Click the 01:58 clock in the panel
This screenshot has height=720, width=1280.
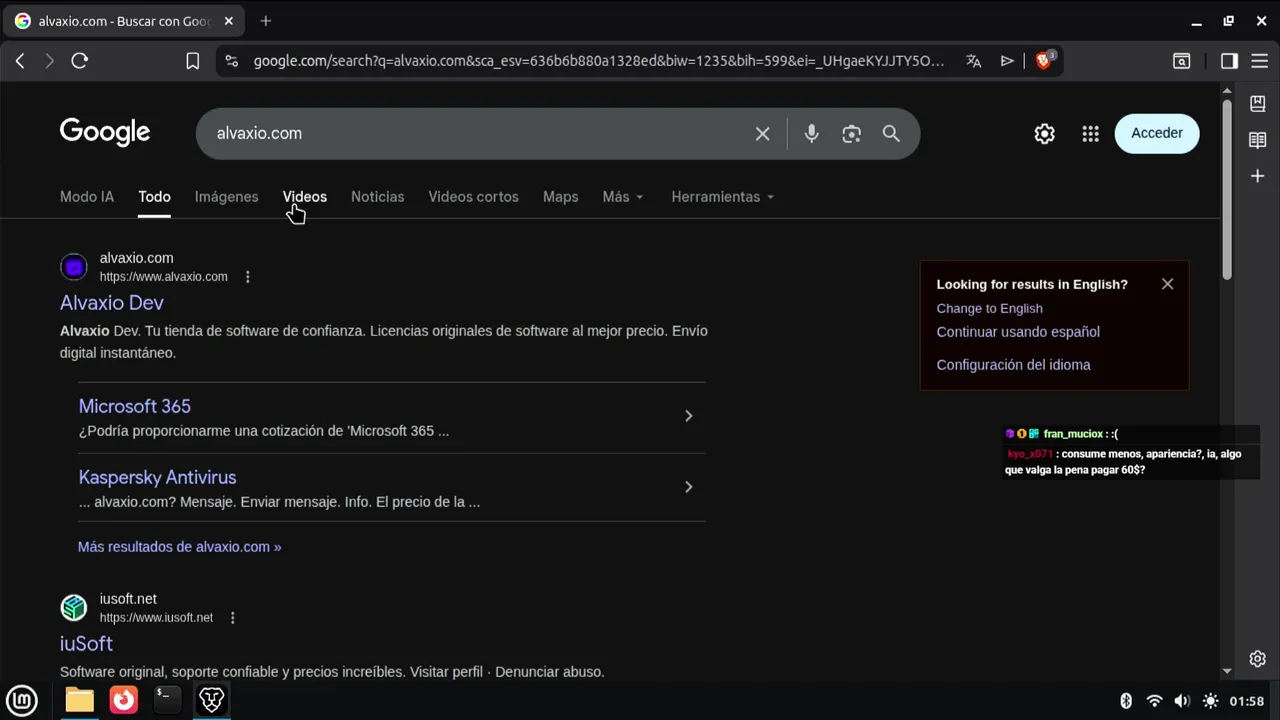1247,701
